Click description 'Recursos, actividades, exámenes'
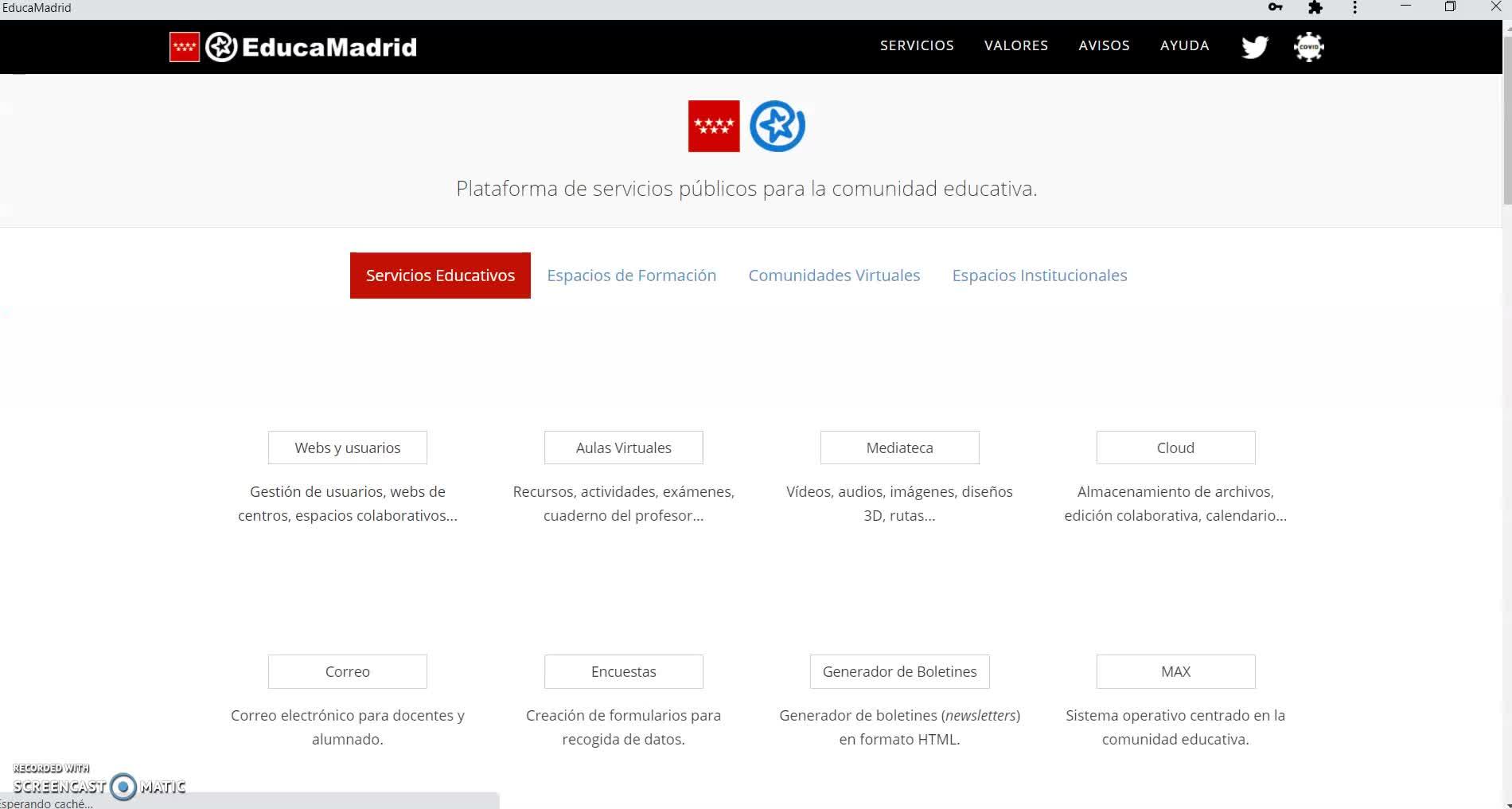The height and width of the screenshot is (809, 1512). click(x=624, y=503)
